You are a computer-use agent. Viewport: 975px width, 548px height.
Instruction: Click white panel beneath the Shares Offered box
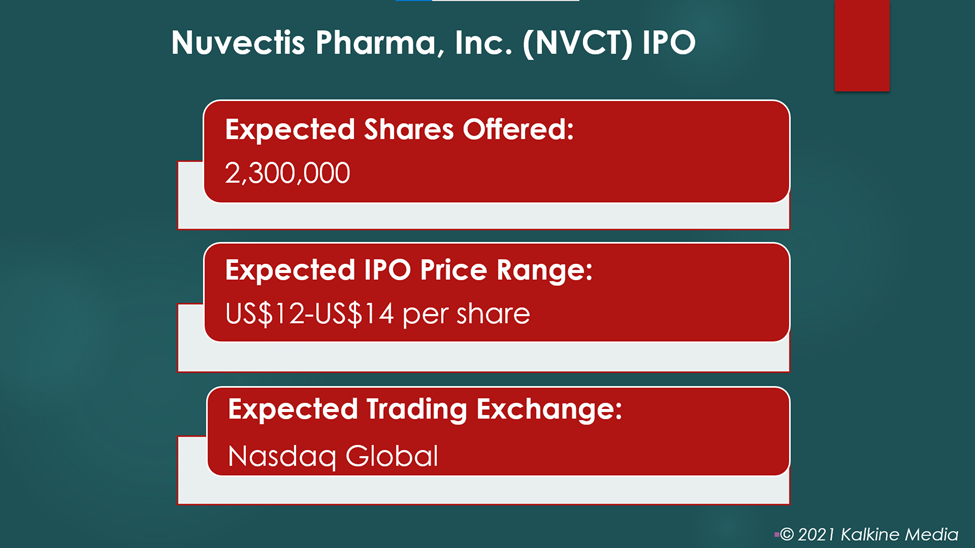point(484,215)
